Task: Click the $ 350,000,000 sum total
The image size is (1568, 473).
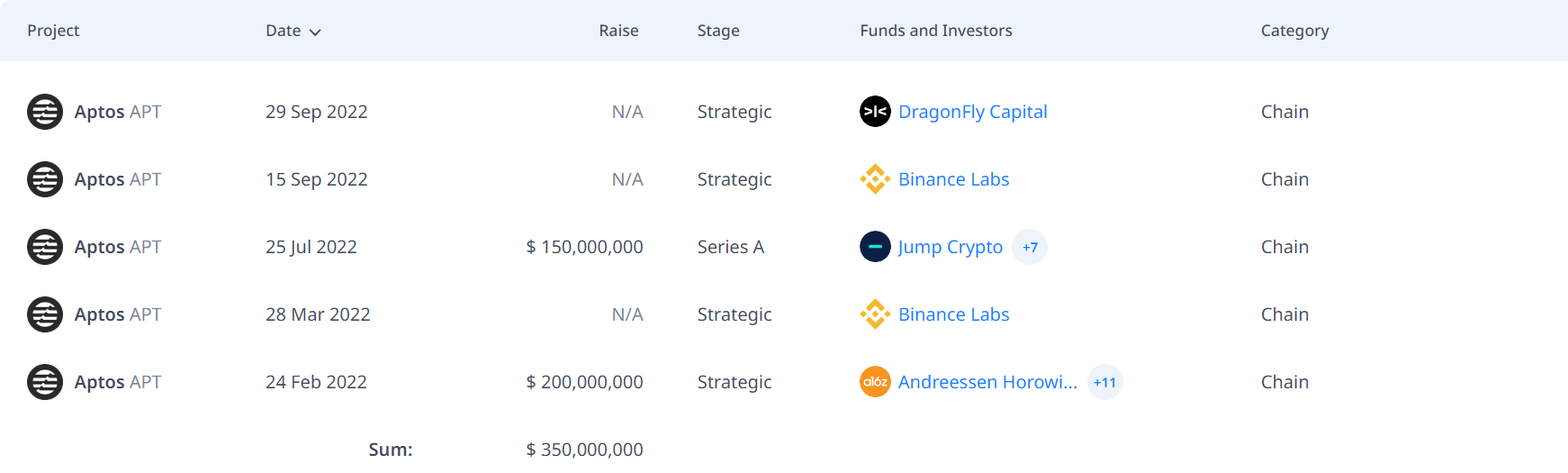Action: (584, 450)
